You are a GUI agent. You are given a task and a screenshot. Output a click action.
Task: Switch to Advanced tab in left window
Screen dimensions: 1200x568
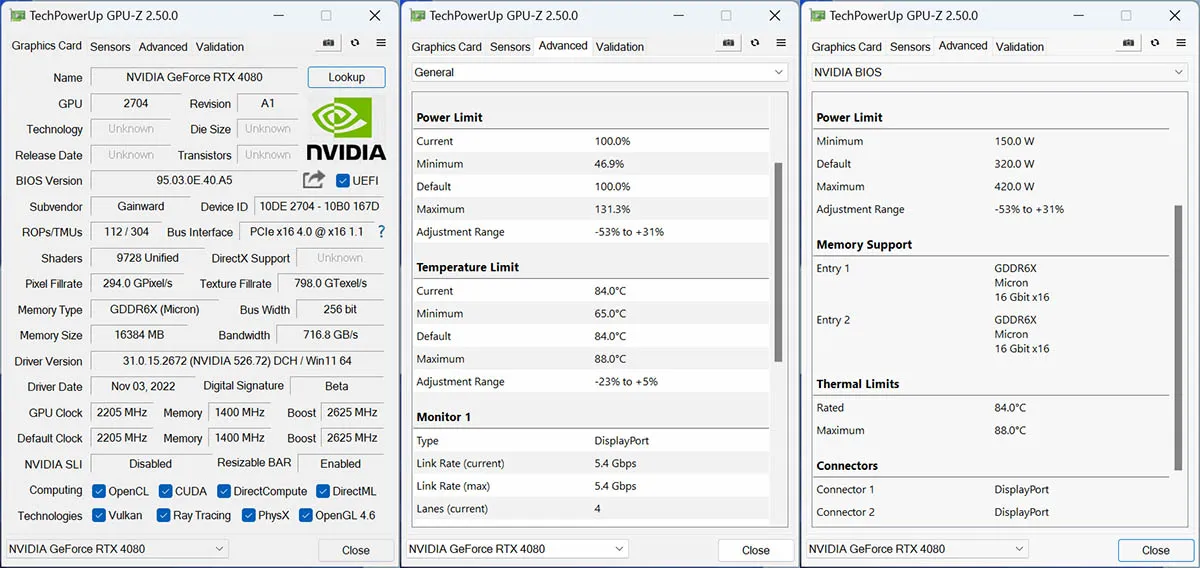tap(163, 47)
